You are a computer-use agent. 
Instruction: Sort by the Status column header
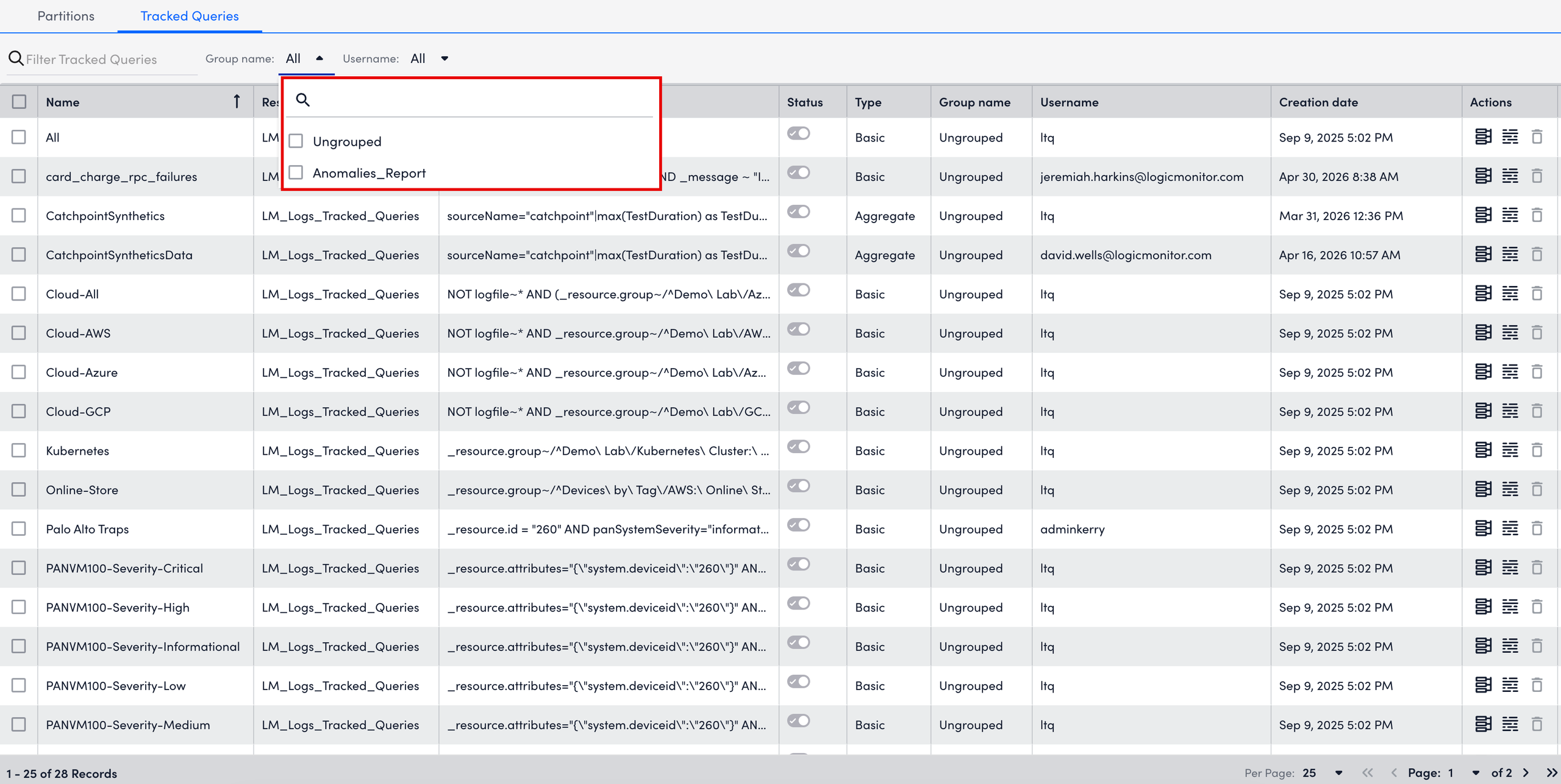click(805, 102)
